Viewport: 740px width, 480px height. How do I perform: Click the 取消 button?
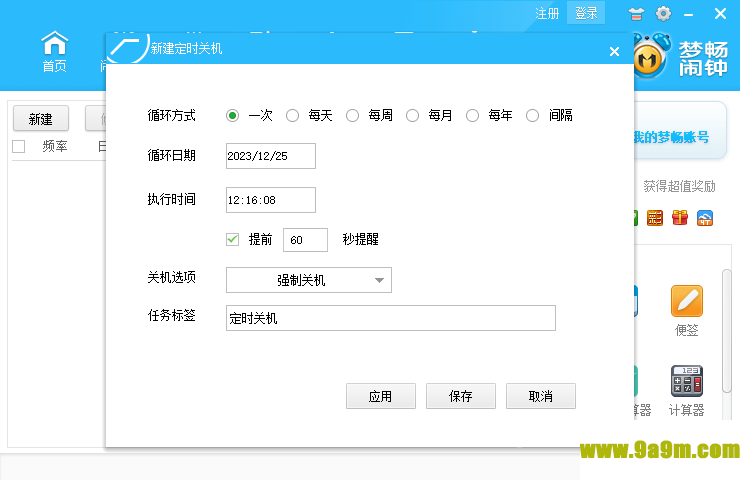click(541, 396)
